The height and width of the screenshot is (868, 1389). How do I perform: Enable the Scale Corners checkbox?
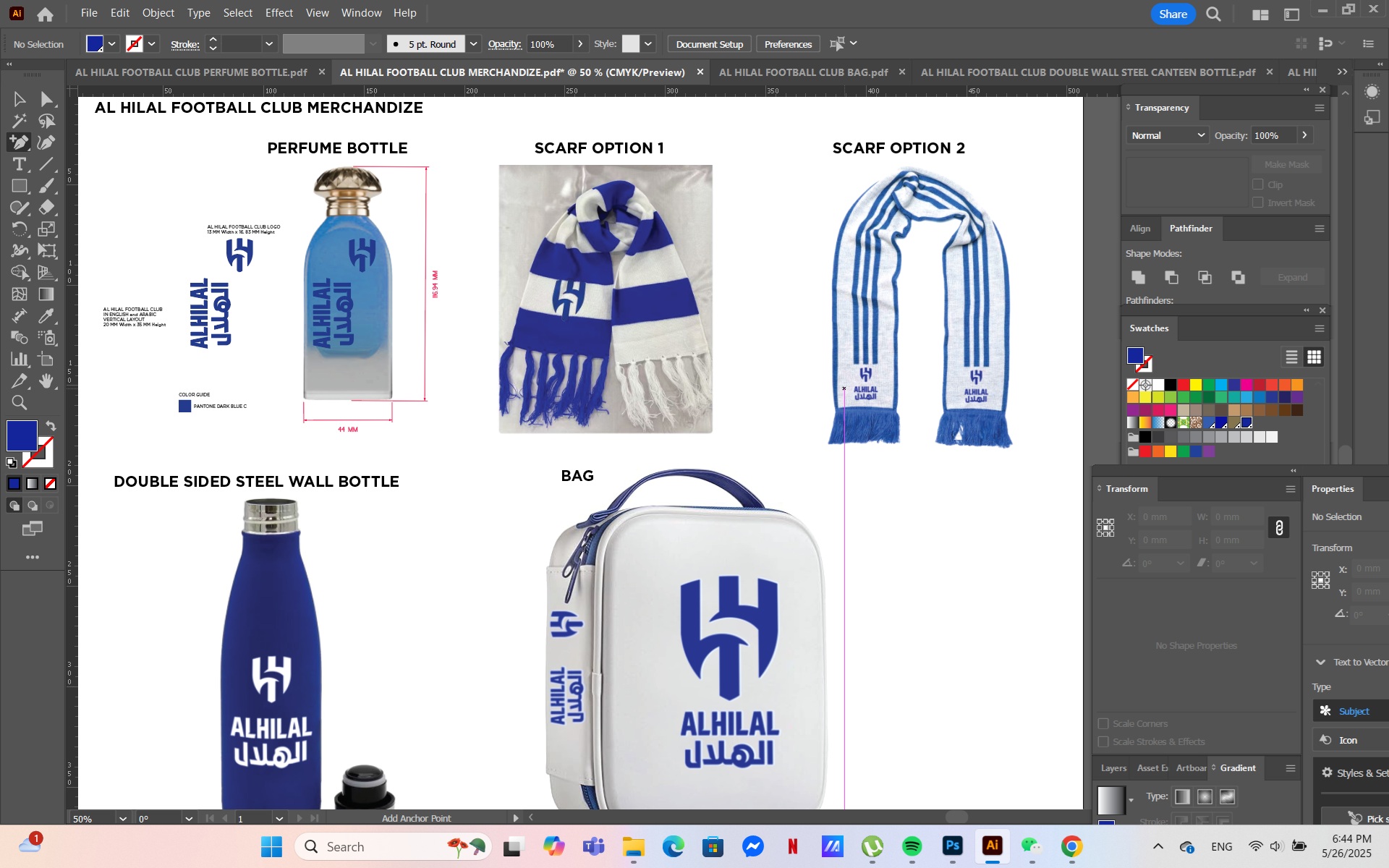click(1103, 723)
